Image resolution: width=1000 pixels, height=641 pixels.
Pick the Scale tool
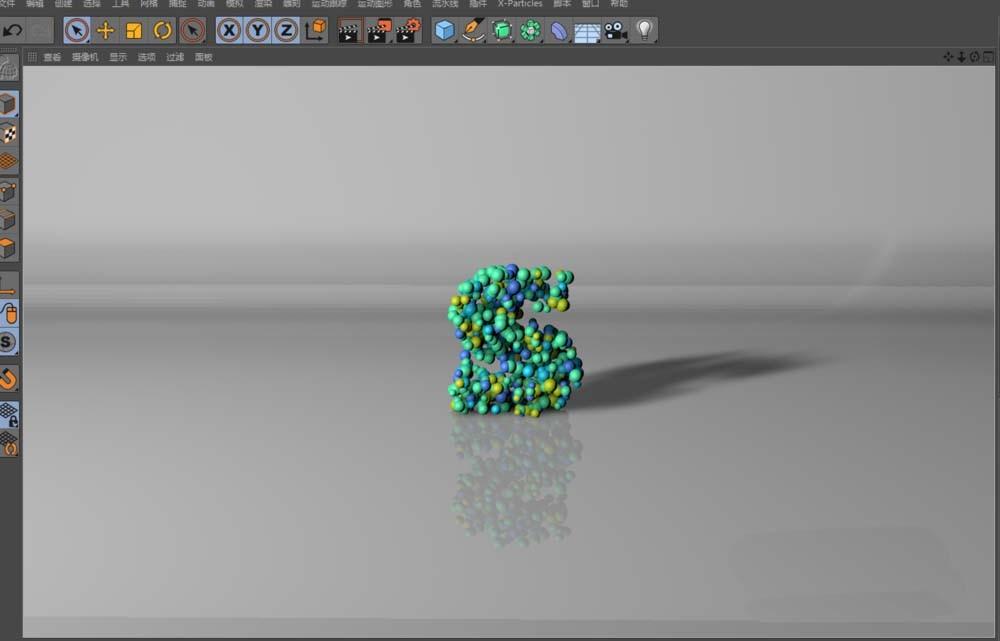[x=132, y=31]
